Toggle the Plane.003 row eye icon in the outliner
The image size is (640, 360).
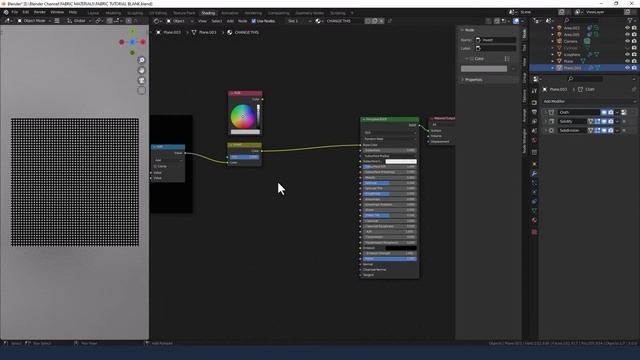coord(627,68)
